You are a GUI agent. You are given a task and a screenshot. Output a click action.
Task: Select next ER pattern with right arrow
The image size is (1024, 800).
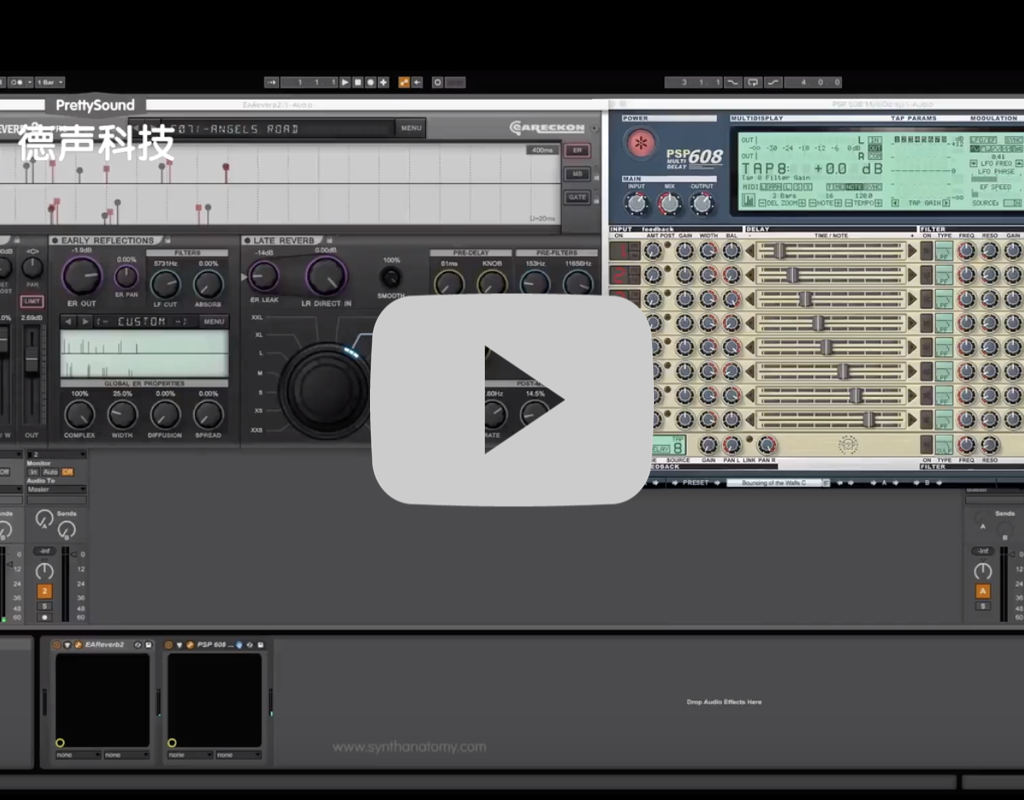click(85, 321)
